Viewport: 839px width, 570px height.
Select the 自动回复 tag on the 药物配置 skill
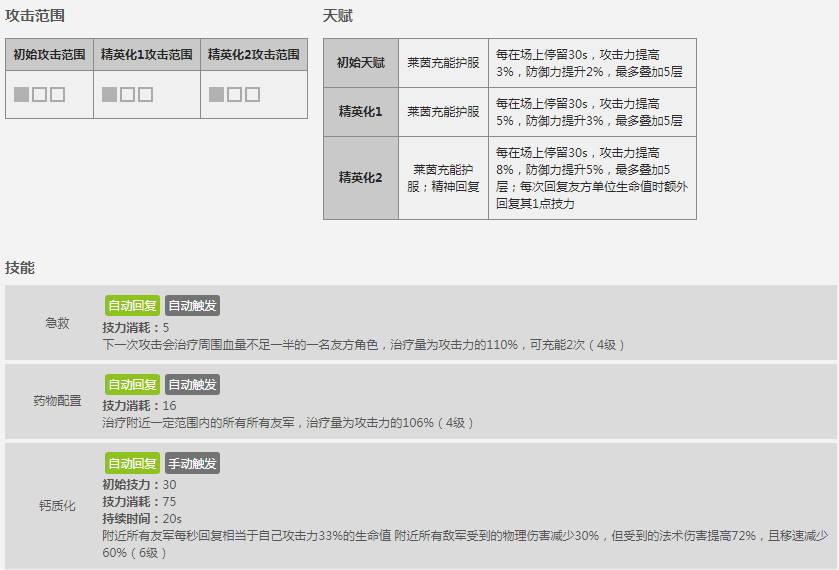point(132,384)
